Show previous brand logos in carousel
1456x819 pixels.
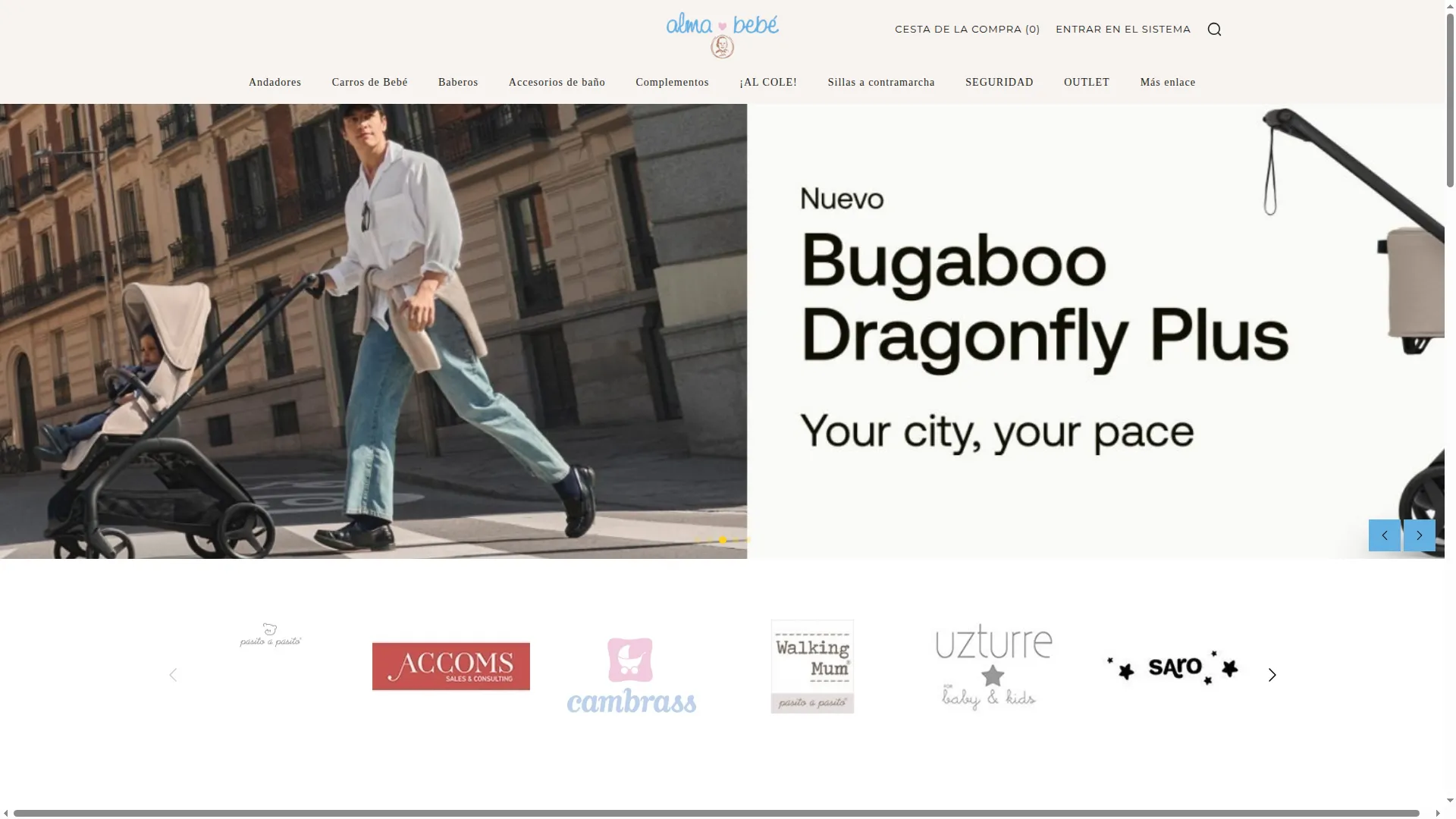173,675
